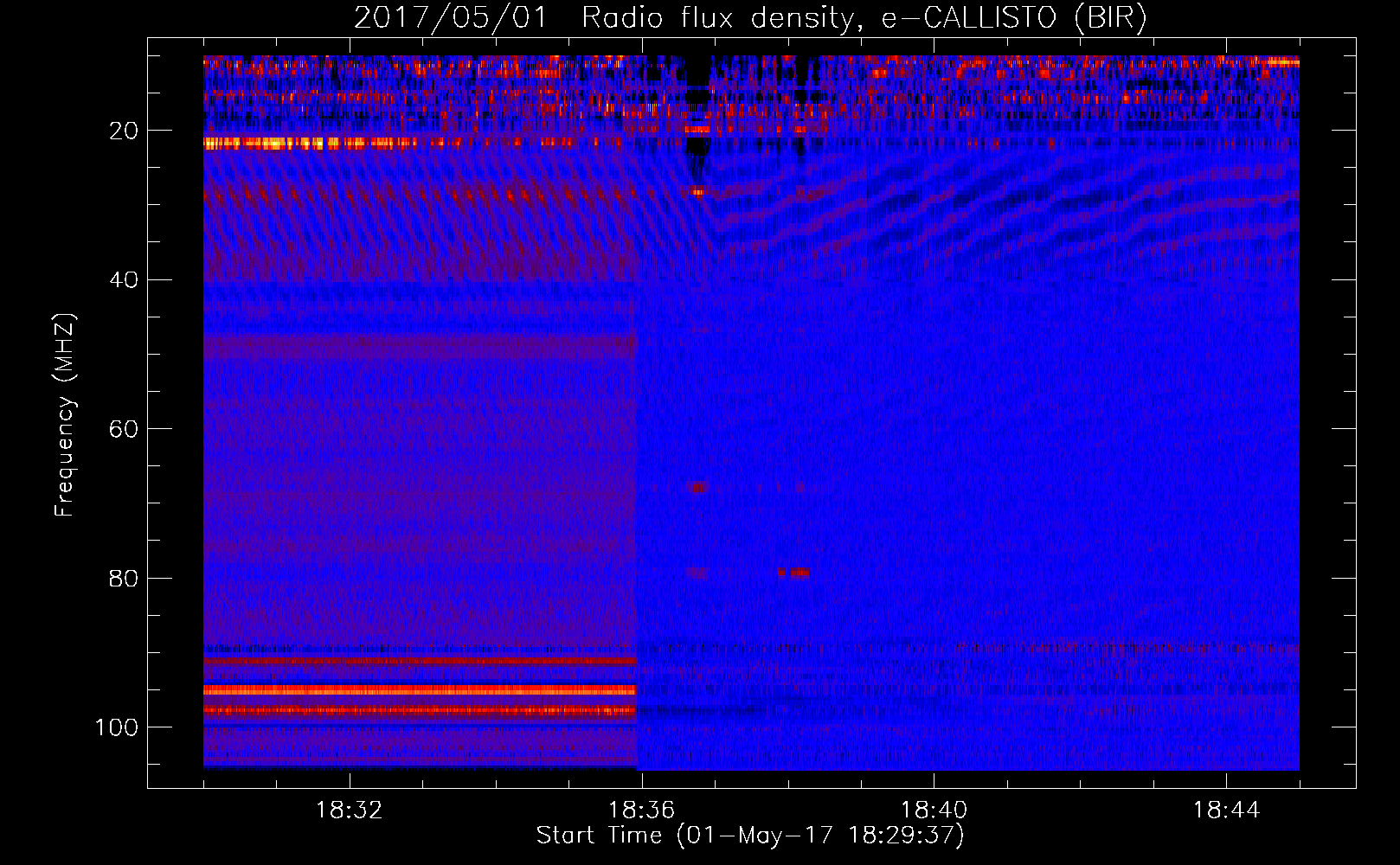Click the 40 MHz frequency tick label

pos(124,280)
